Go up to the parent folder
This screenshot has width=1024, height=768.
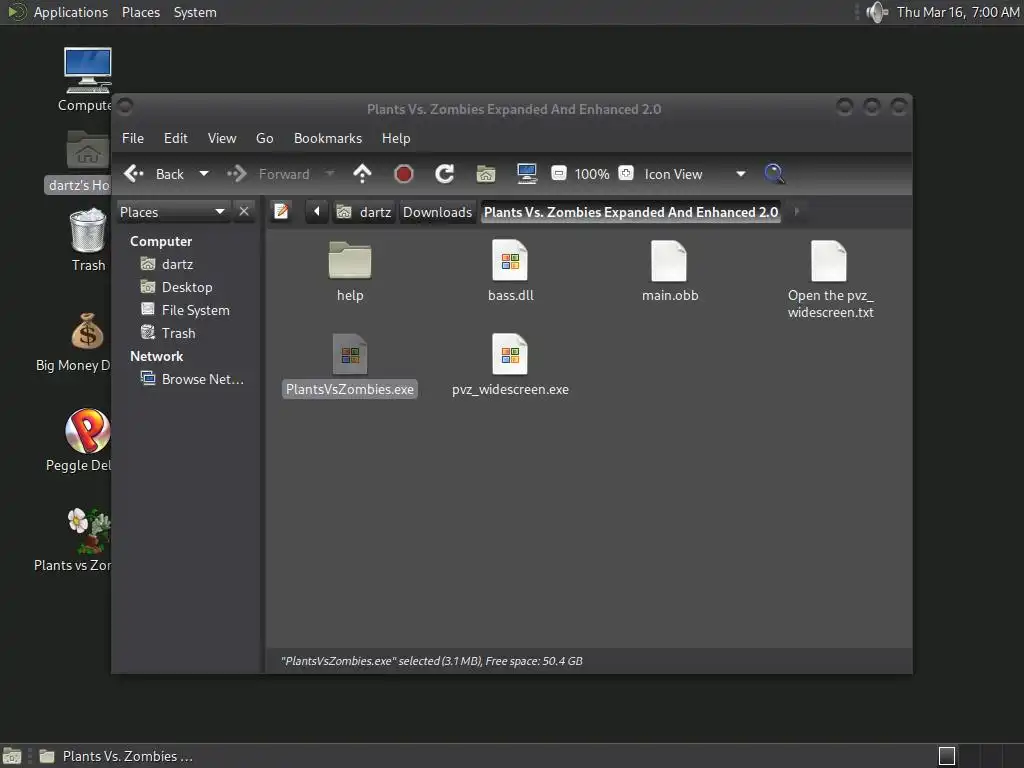(362, 174)
